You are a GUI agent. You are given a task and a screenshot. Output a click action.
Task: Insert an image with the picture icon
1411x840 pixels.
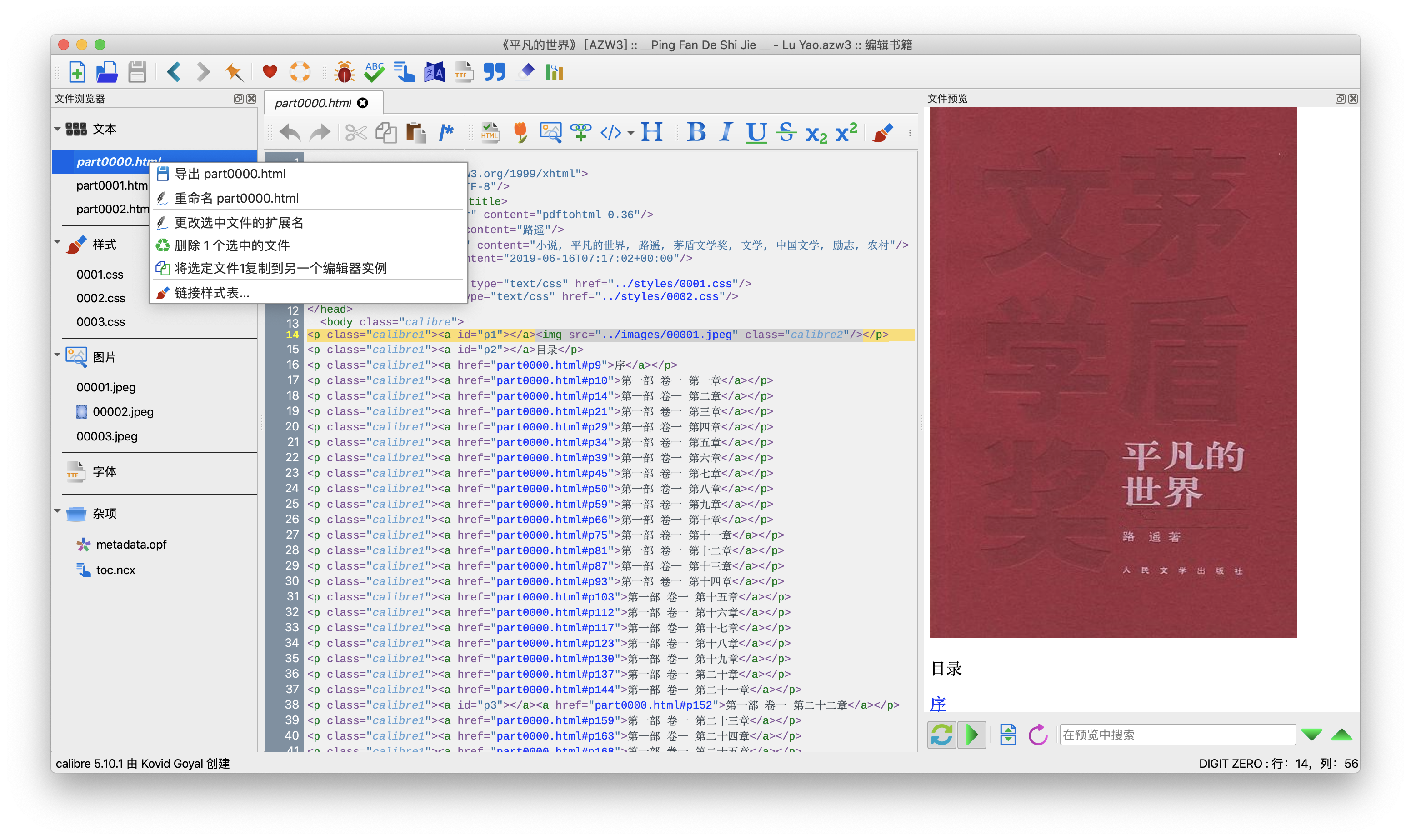pos(550,133)
